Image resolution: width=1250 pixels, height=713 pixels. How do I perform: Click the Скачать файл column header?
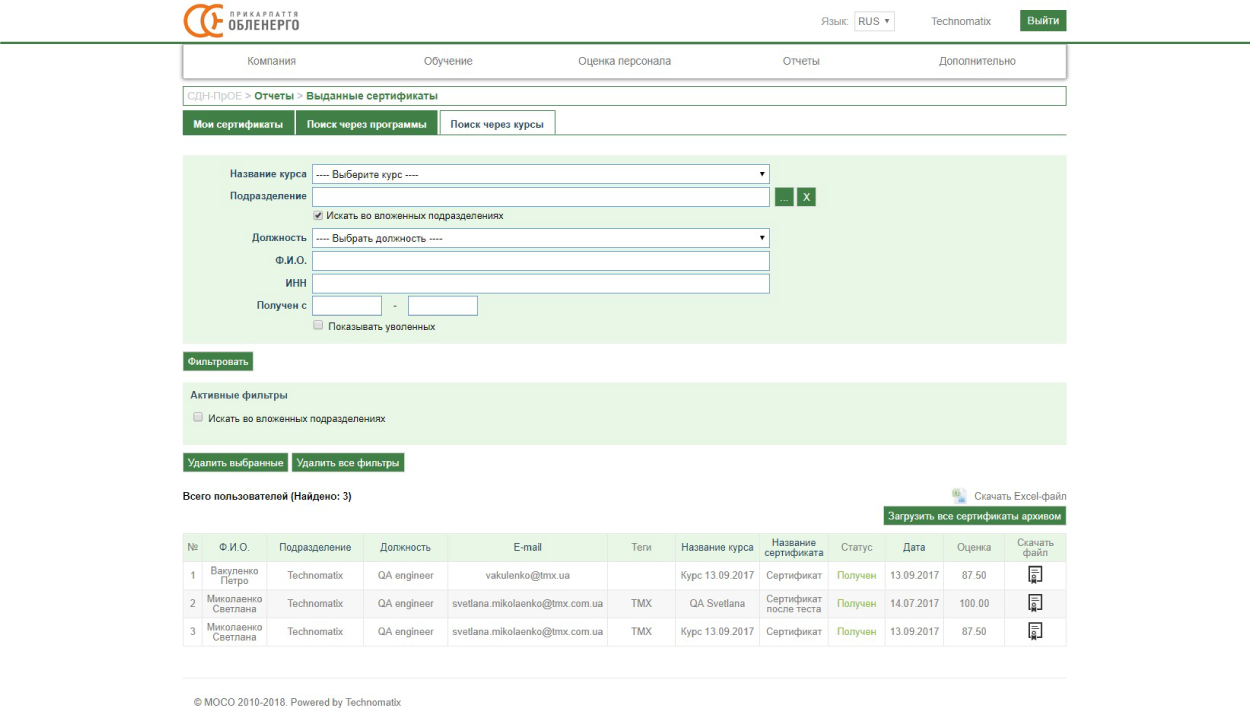1035,548
